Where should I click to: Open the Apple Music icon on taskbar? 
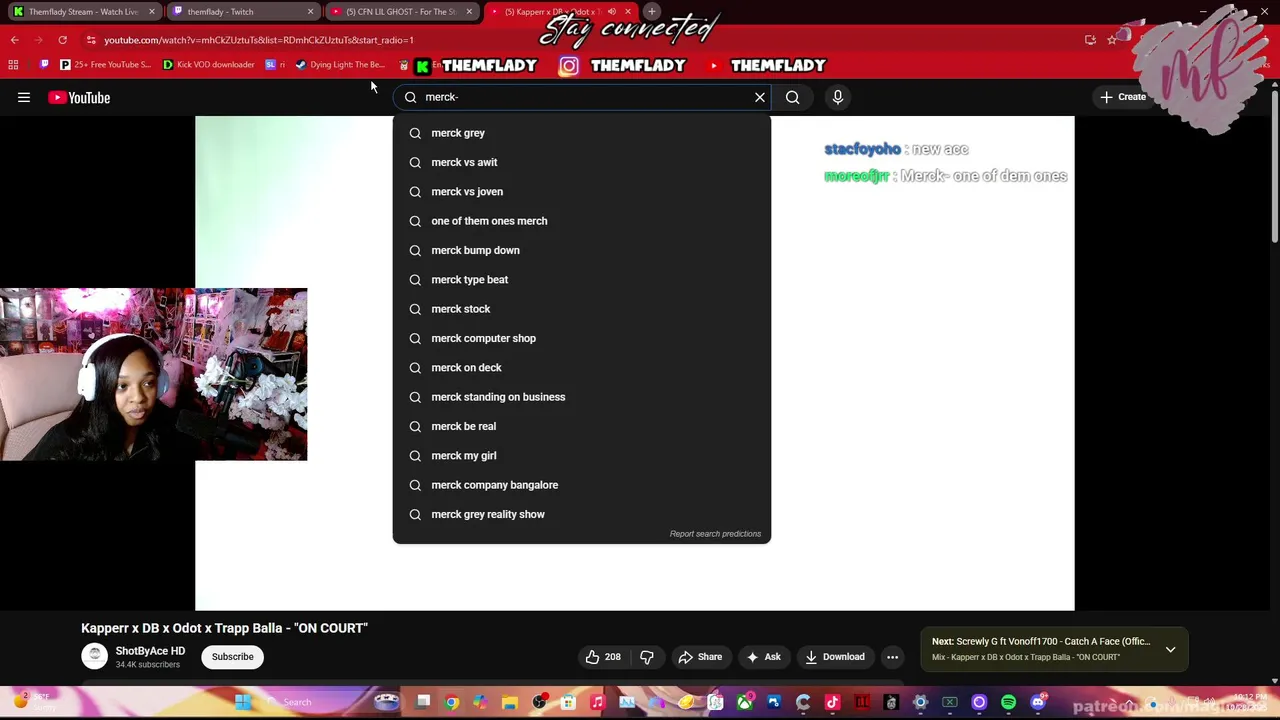597,702
